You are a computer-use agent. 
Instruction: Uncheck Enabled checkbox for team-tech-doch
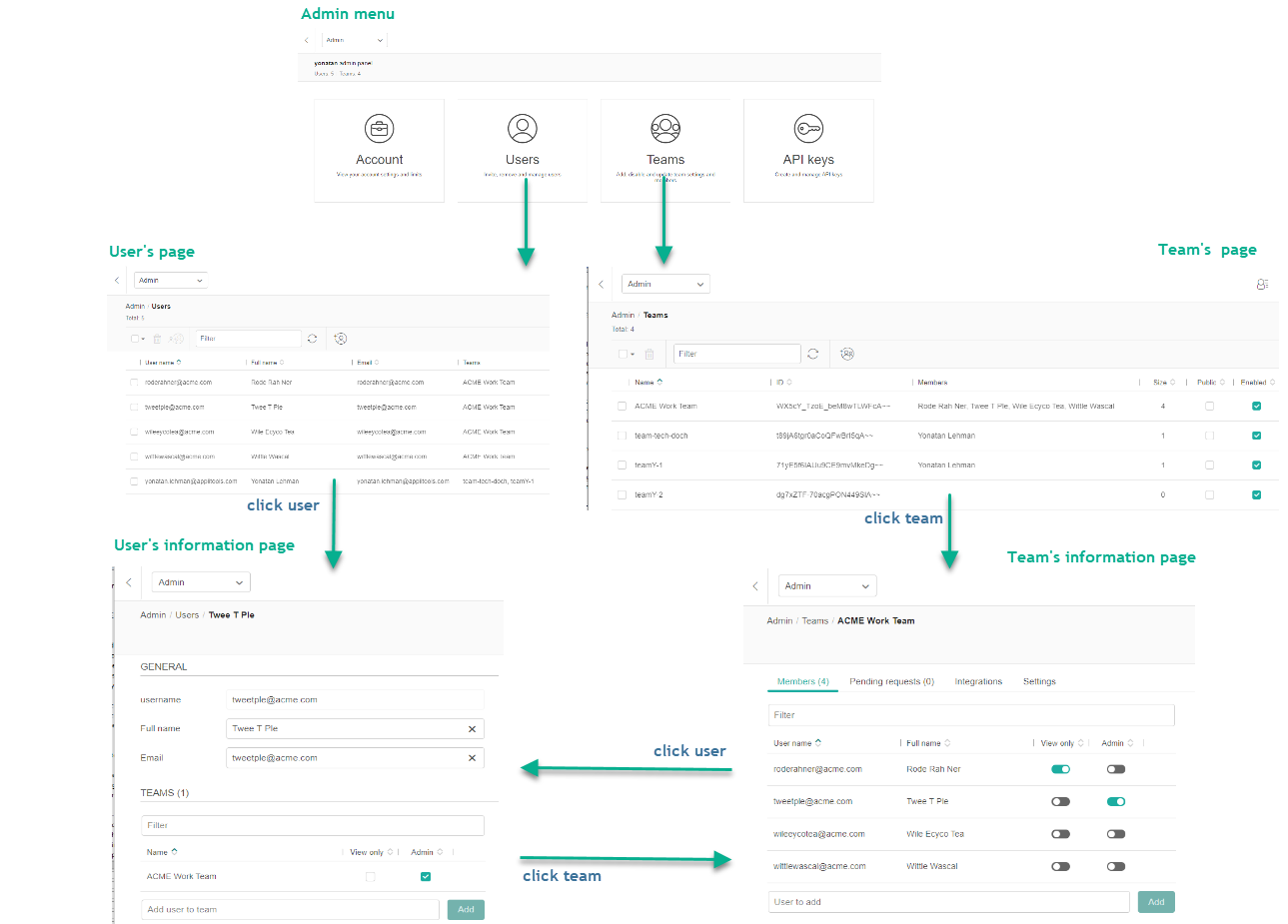1256,436
